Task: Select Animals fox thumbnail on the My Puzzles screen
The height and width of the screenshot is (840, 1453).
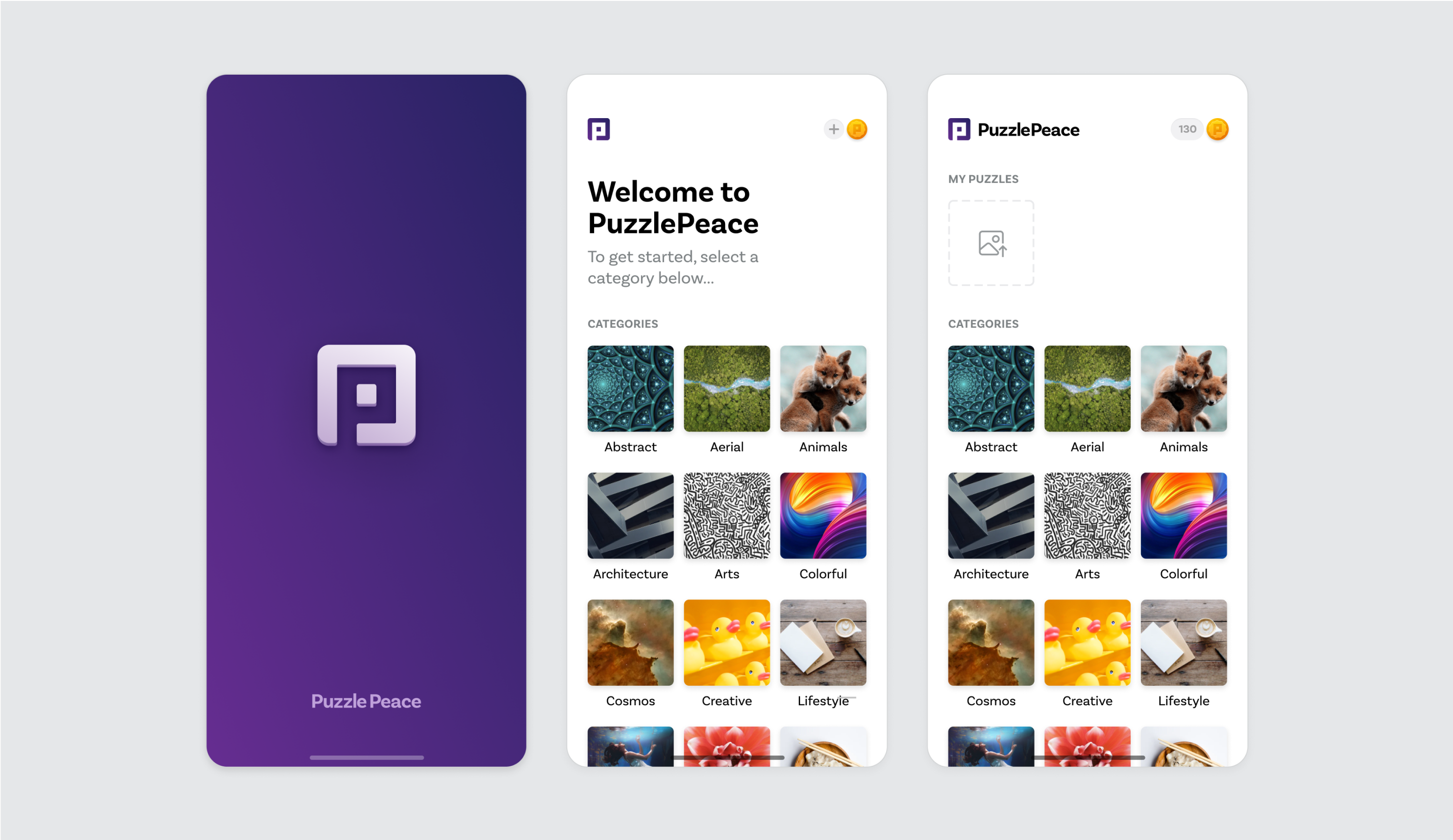Action: 1183,389
